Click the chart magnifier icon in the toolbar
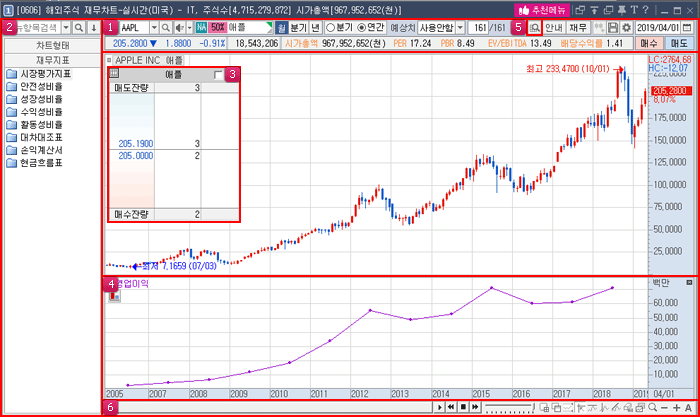This screenshot has height=417, width=700. tap(534, 28)
